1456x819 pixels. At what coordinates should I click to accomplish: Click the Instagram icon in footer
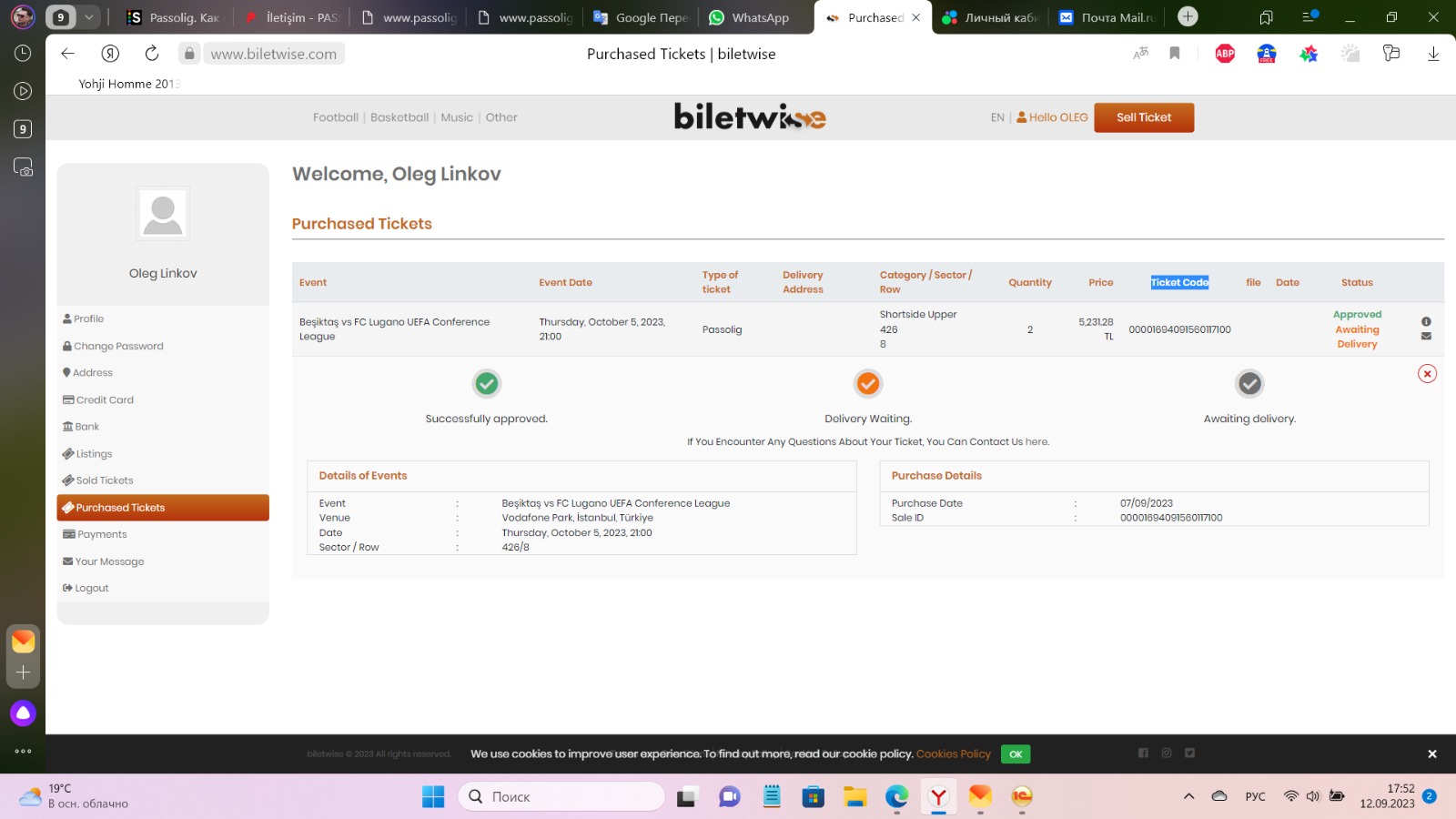click(x=1166, y=753)
